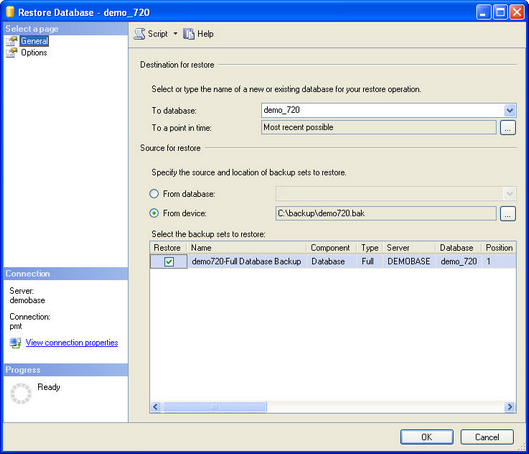
Task: Select the From device radio button
Action: tap(154, 213)
